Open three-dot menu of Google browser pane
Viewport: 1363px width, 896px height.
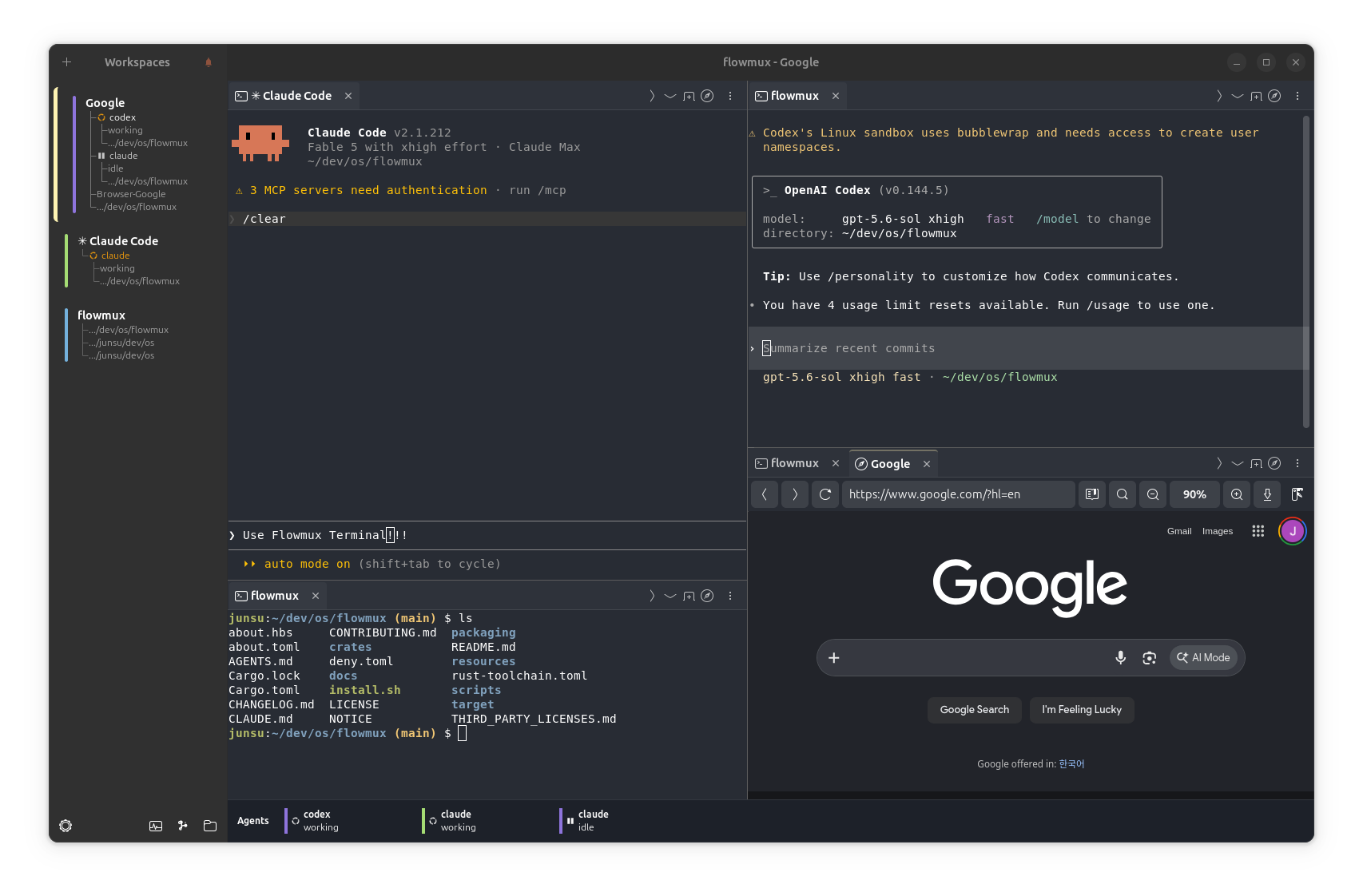1297,463
